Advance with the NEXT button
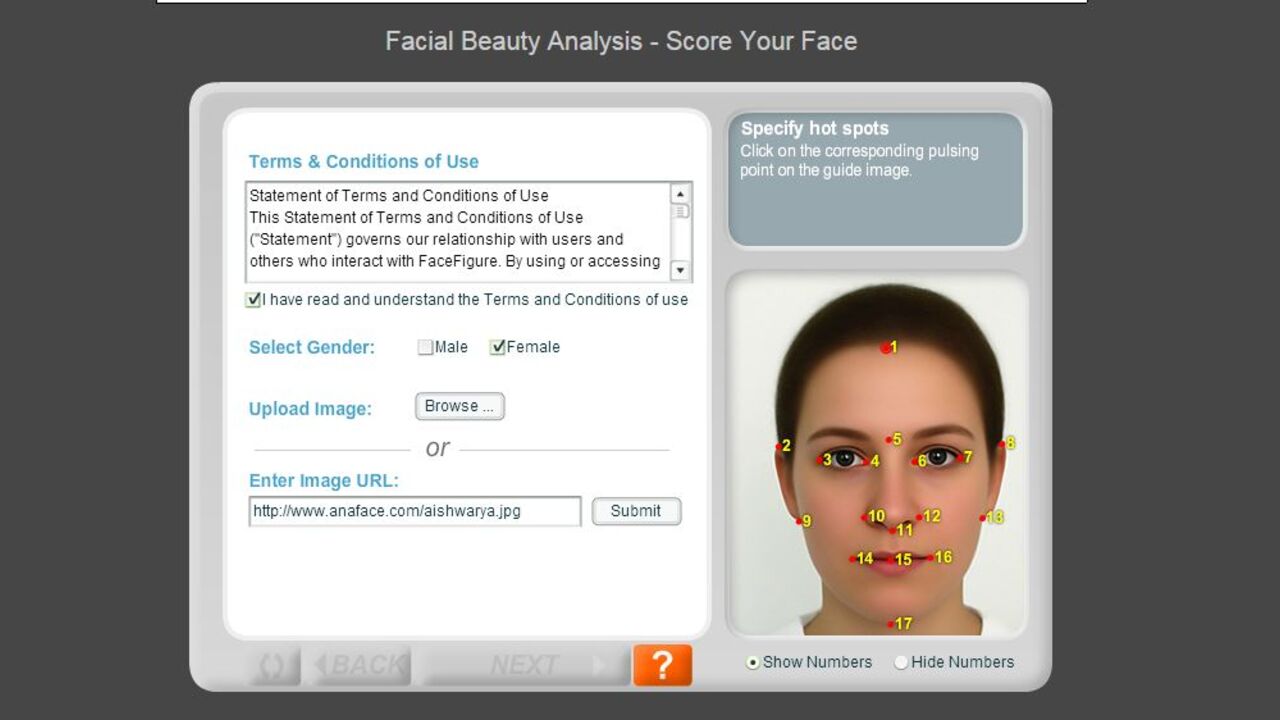Screen dimensions: 1280x720 click(525, 666)
